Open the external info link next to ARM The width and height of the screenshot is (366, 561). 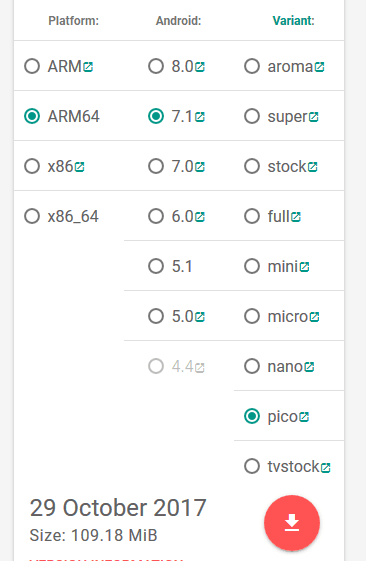88,67
